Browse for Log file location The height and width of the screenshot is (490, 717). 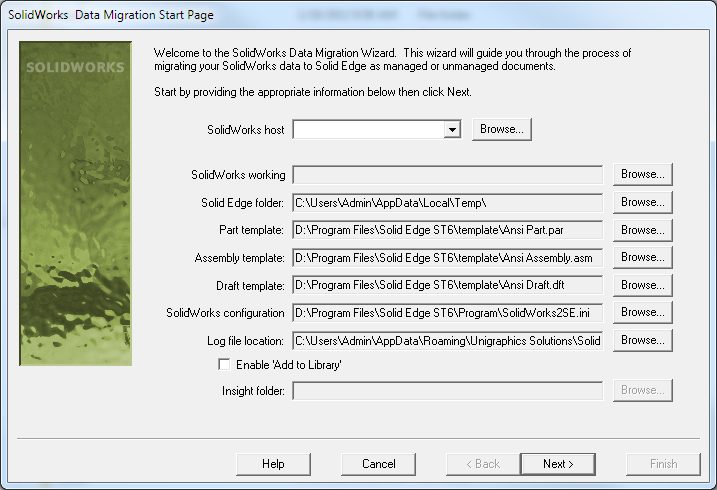642,340
